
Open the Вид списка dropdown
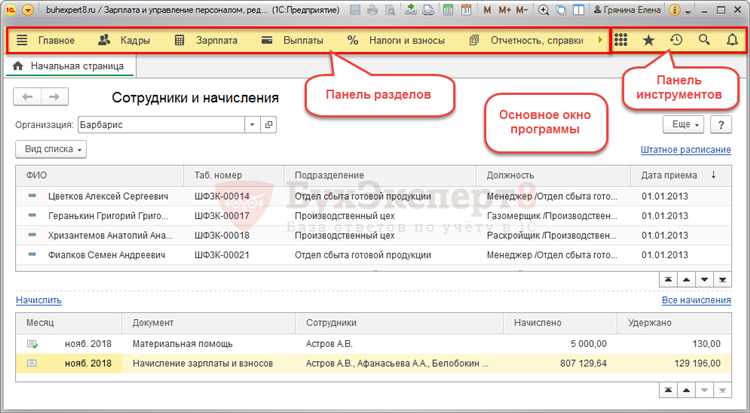pos(51,149)
